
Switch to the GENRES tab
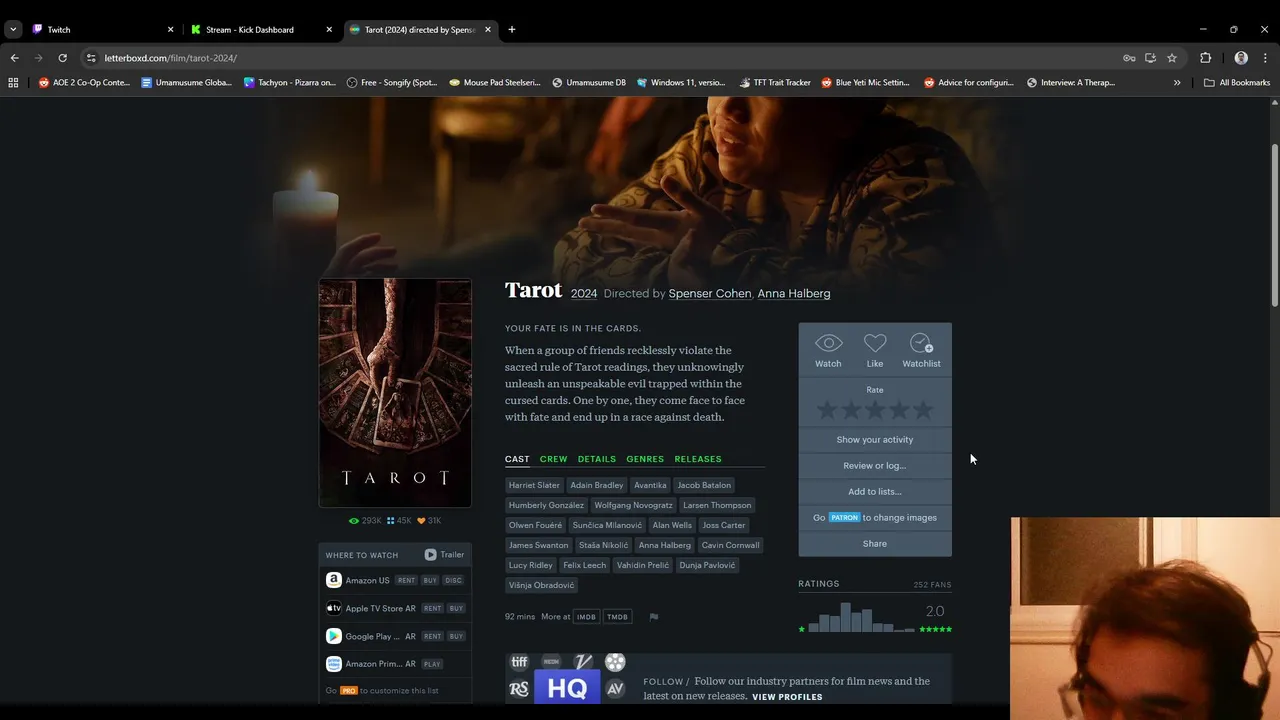(645, 459)
